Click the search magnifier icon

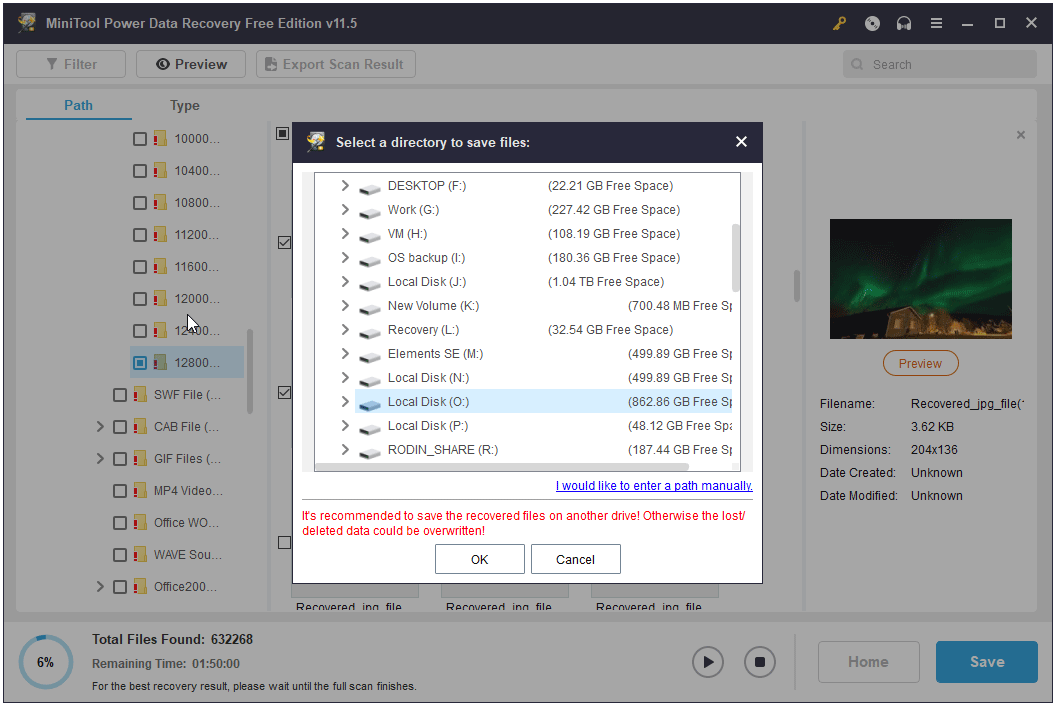(x=857, y=64)
